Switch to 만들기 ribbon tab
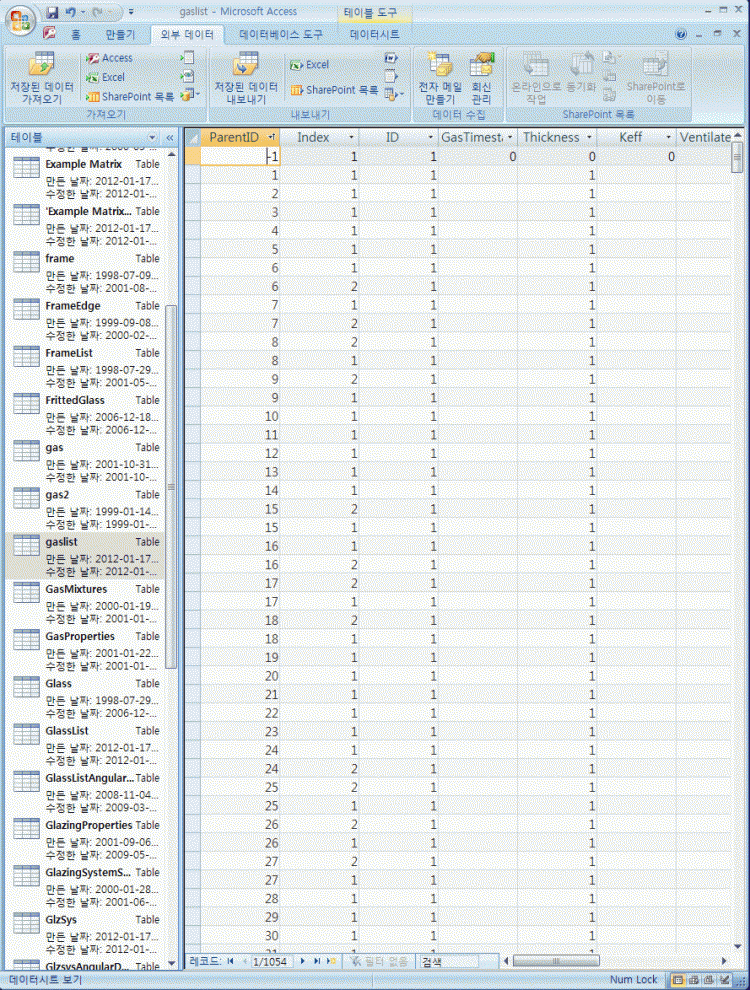The image size is (750, 990). tap(119, 34)
